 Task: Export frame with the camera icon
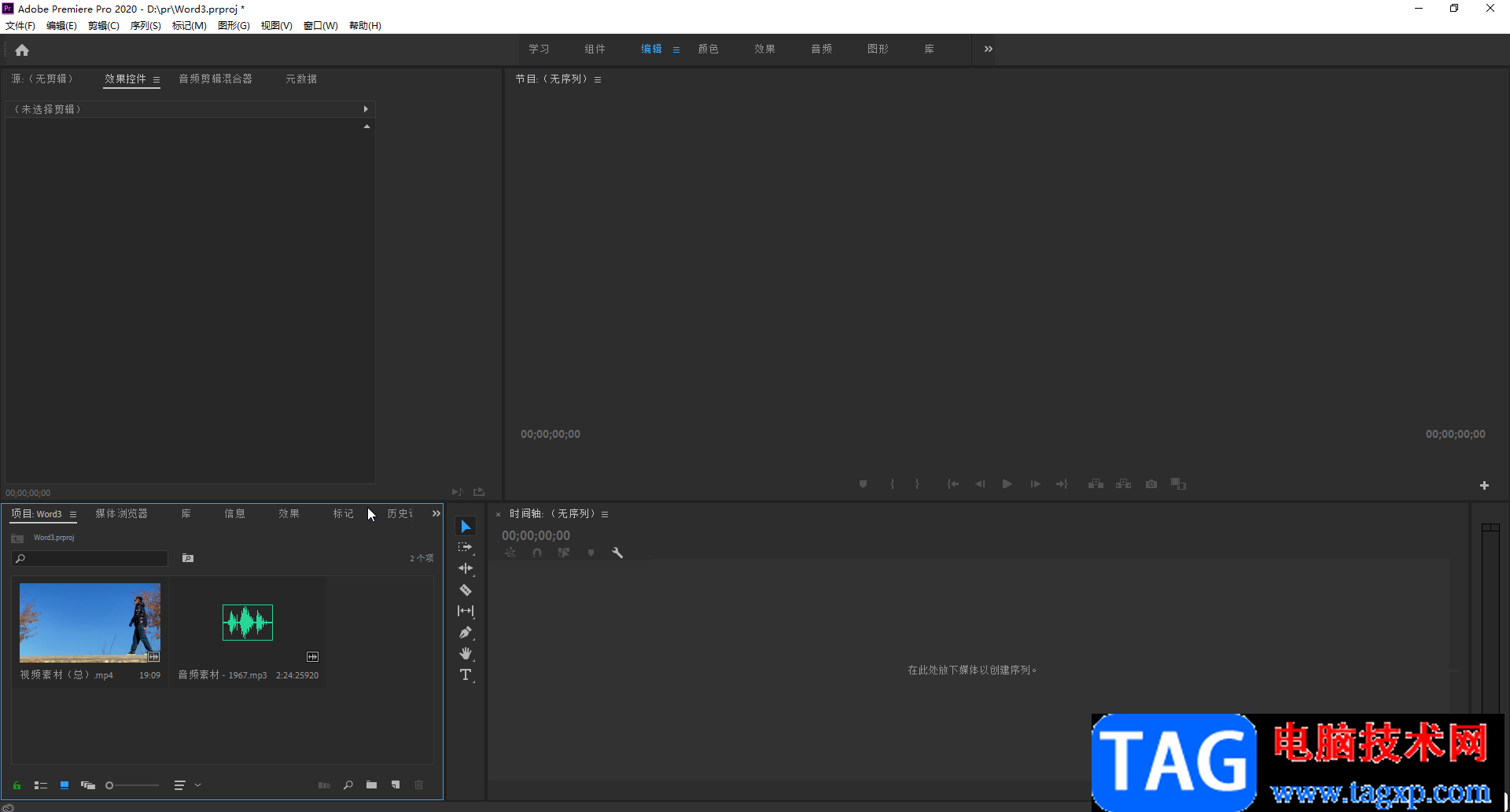(x=1151, y=484)
